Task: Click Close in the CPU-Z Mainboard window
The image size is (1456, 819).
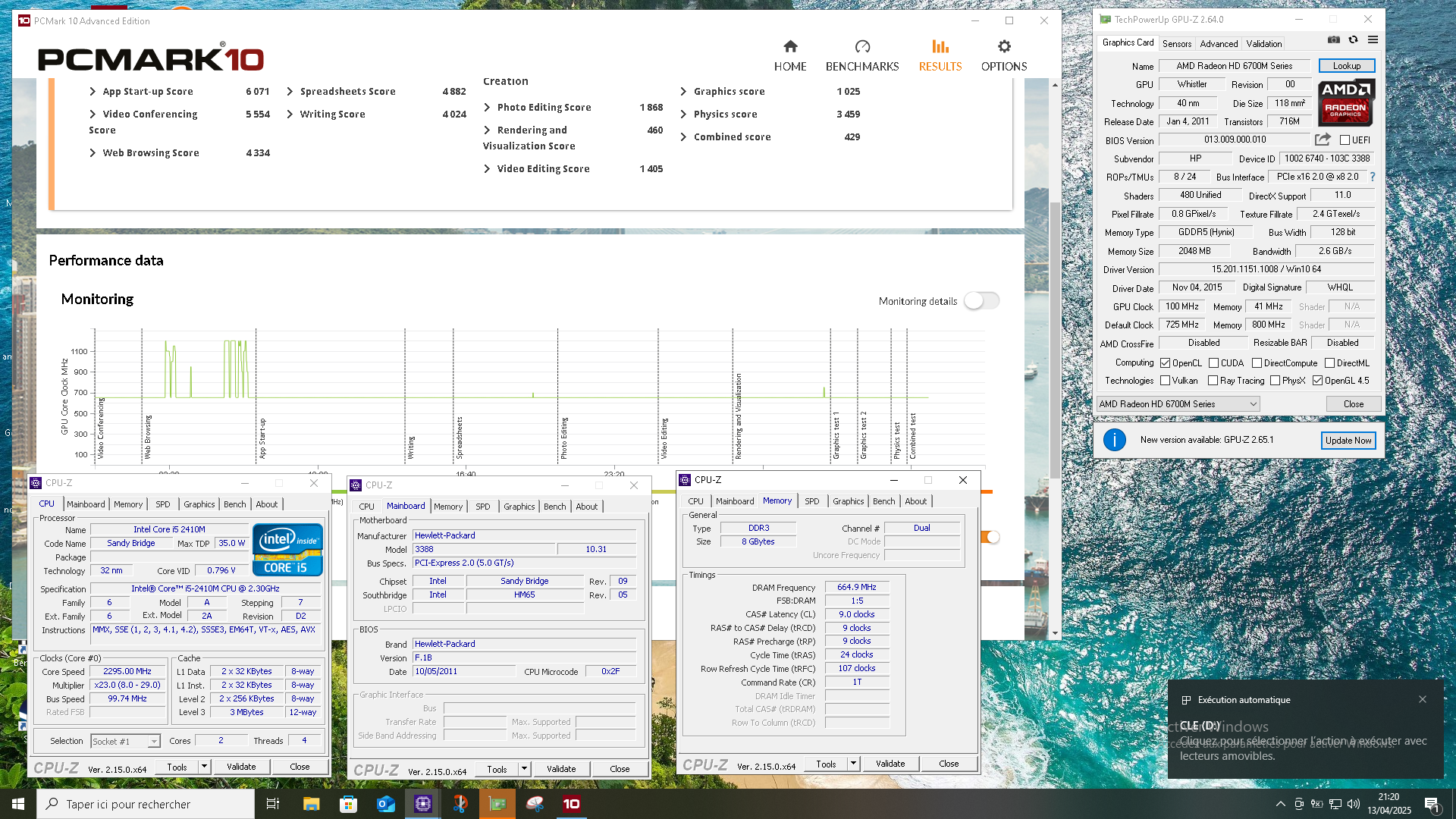Action: coord(620,769)
